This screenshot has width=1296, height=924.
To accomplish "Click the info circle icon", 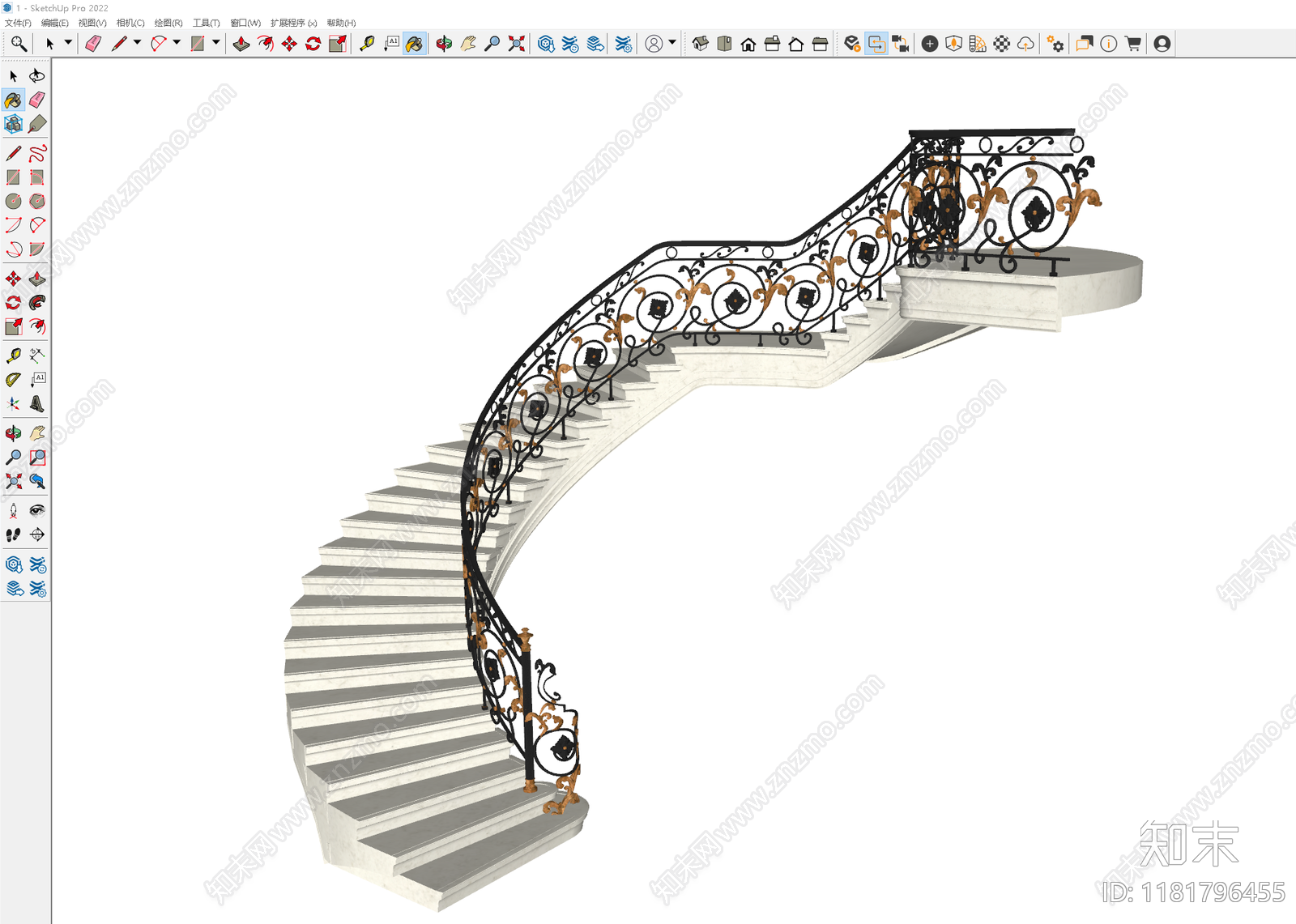I will [x=1109, y=44].
